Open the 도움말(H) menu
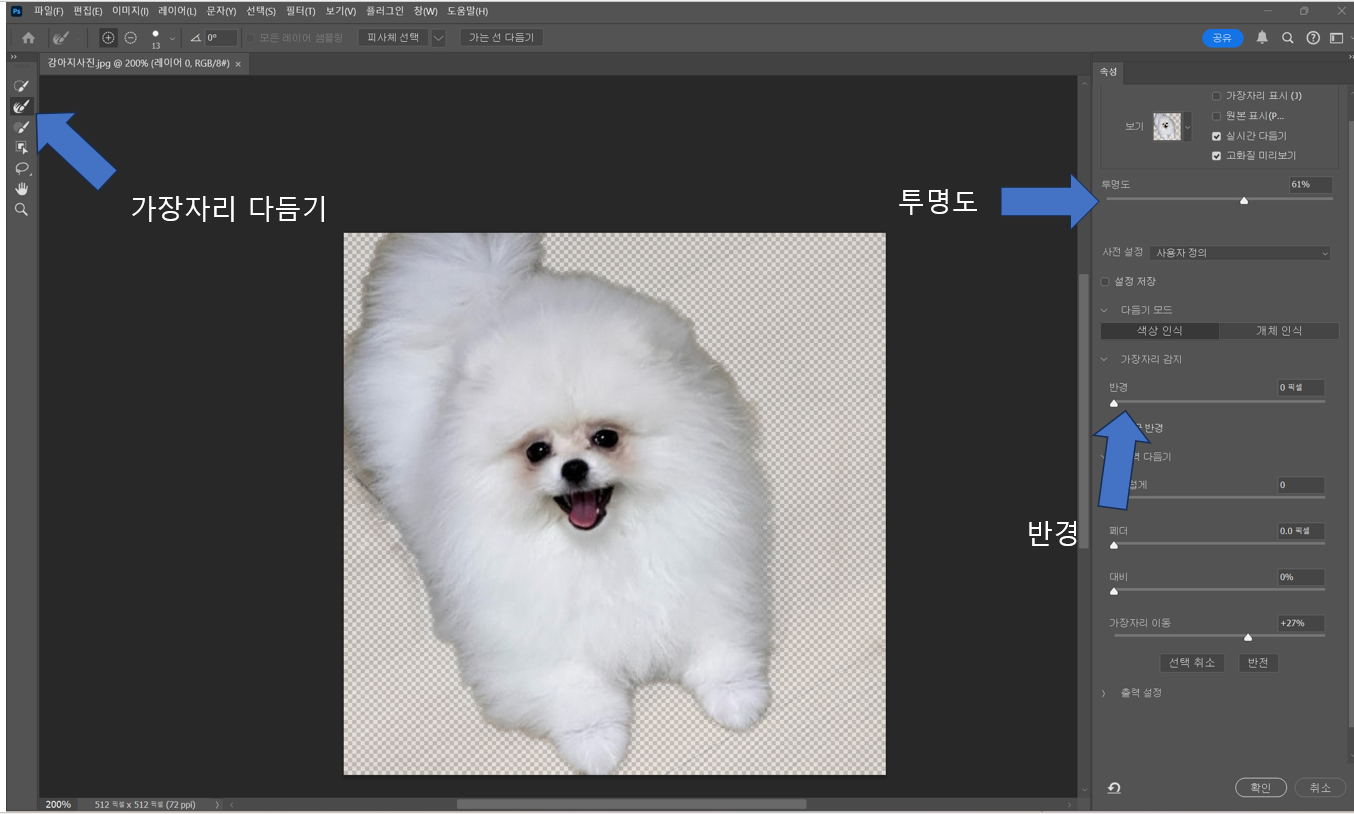This screenshot has height=814, width=1354. 467,11
